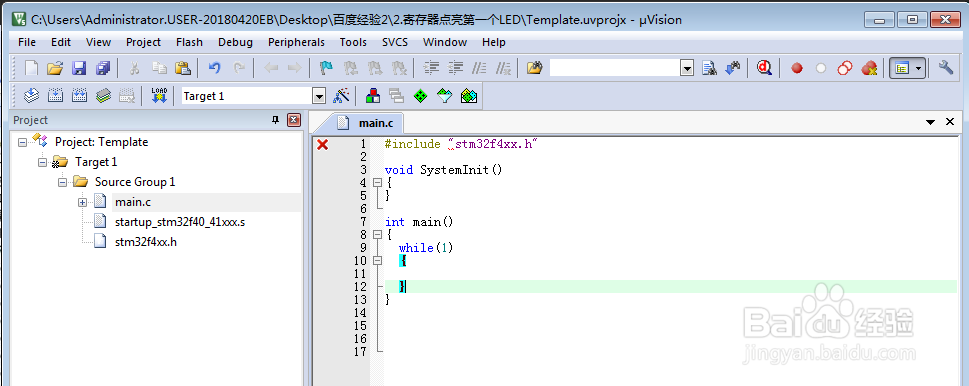Click the Go to Previous Bookmark icon
The image size is (969, 386).
pyautogui.click(x=350, y=68)
